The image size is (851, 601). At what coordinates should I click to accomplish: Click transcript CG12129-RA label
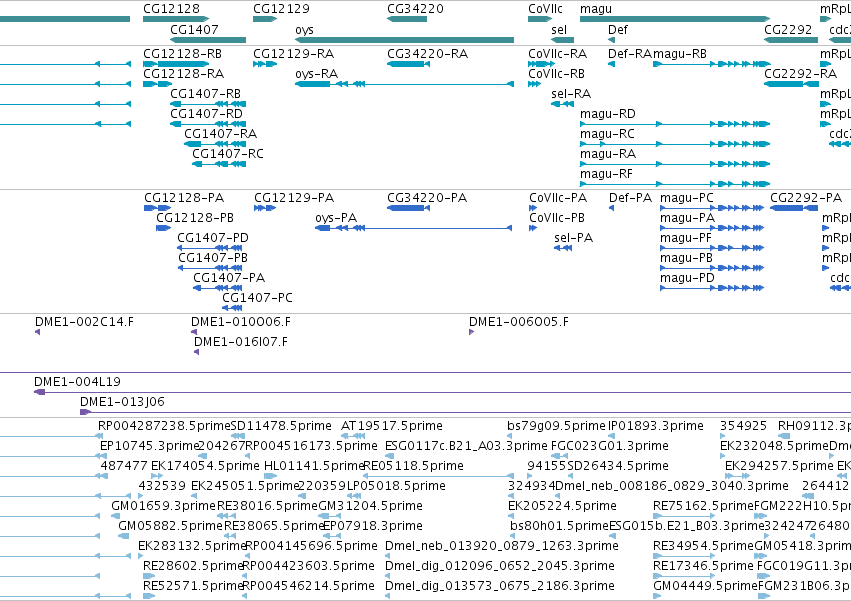click(294, 54)
